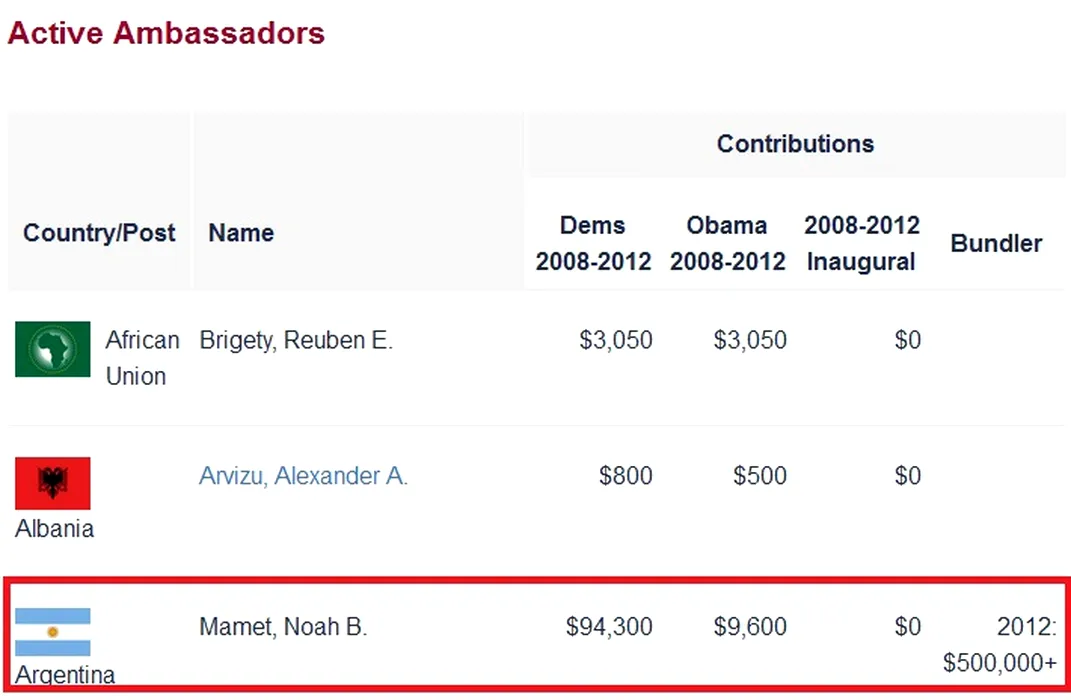The image size is (1071, 700).
Task: Click the African Union post label
Action: 142,358
